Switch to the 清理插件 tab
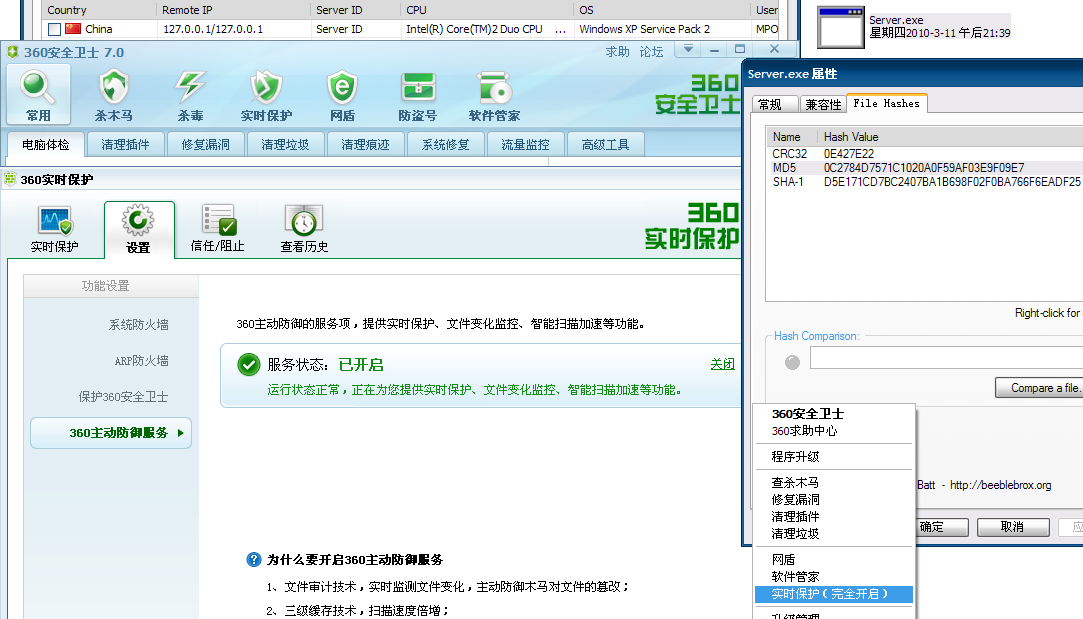 tap(126, 144)
